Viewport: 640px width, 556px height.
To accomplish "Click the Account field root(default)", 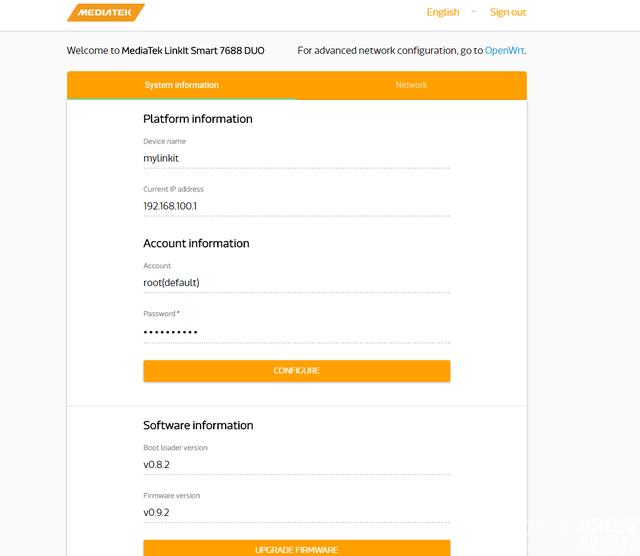I will tap(297, 282).
